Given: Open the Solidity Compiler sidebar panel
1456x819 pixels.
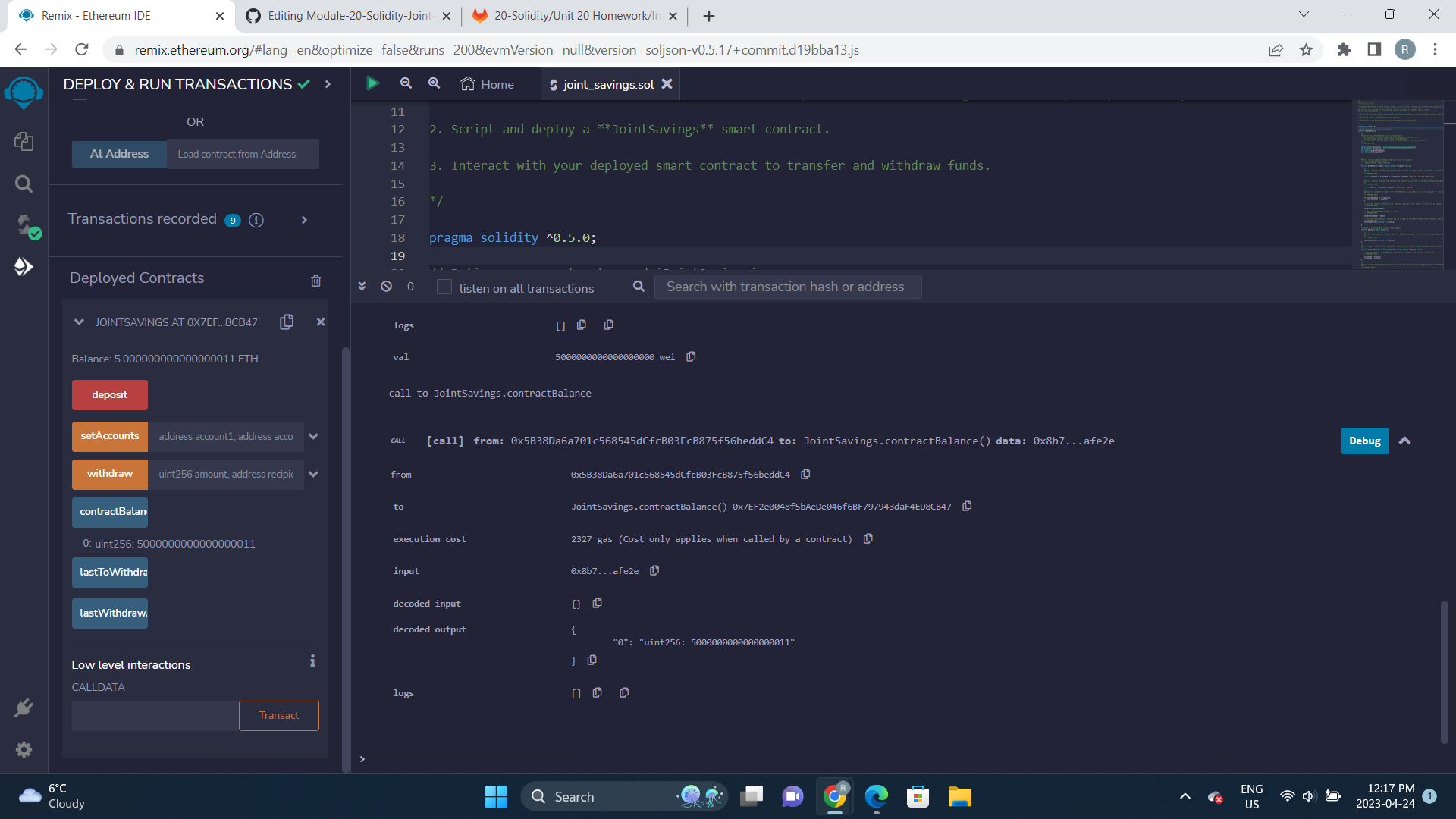Looking at the screenshot, I should (x=24, y=225).
